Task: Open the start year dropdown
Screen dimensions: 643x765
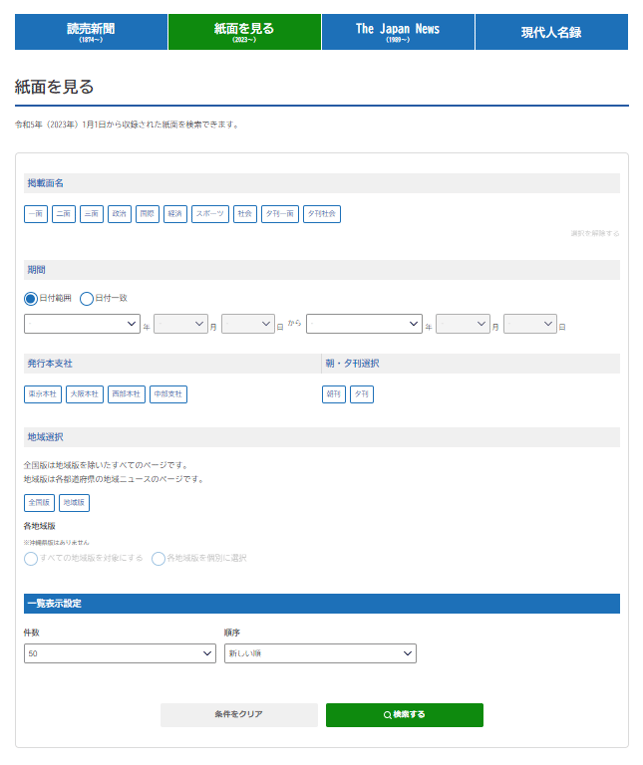Action: (x=82, y=324)
